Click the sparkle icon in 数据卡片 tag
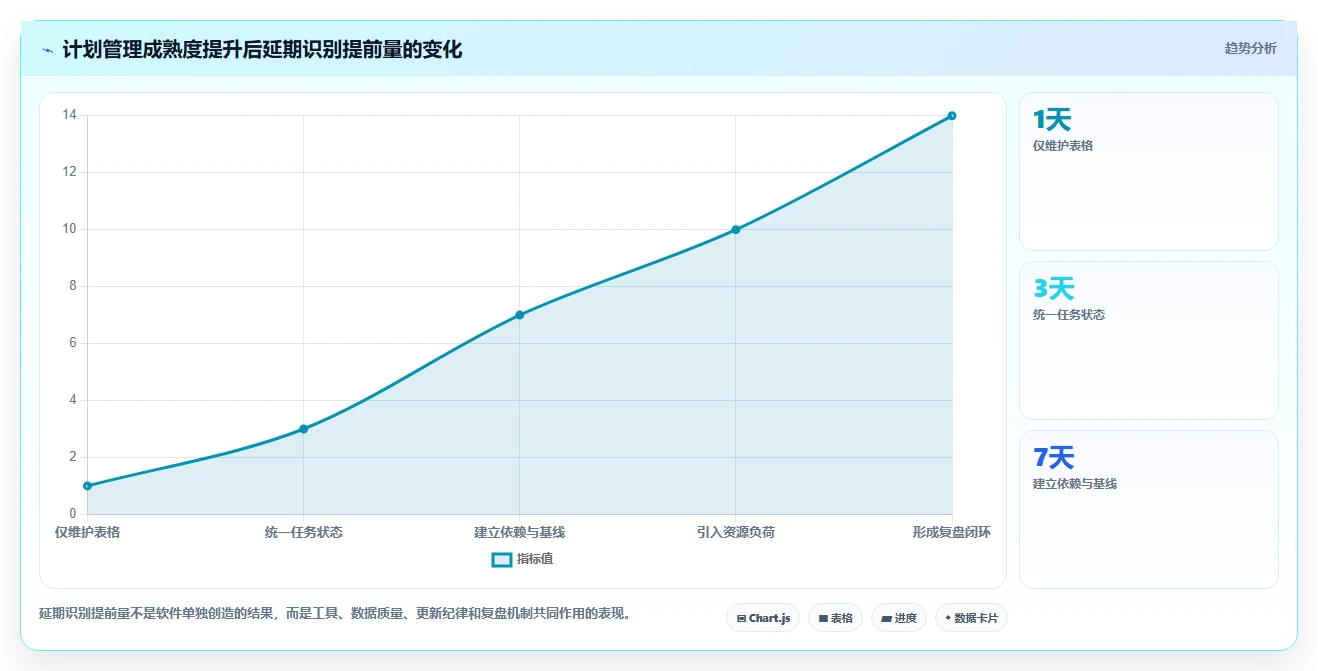 coord(948,618)
